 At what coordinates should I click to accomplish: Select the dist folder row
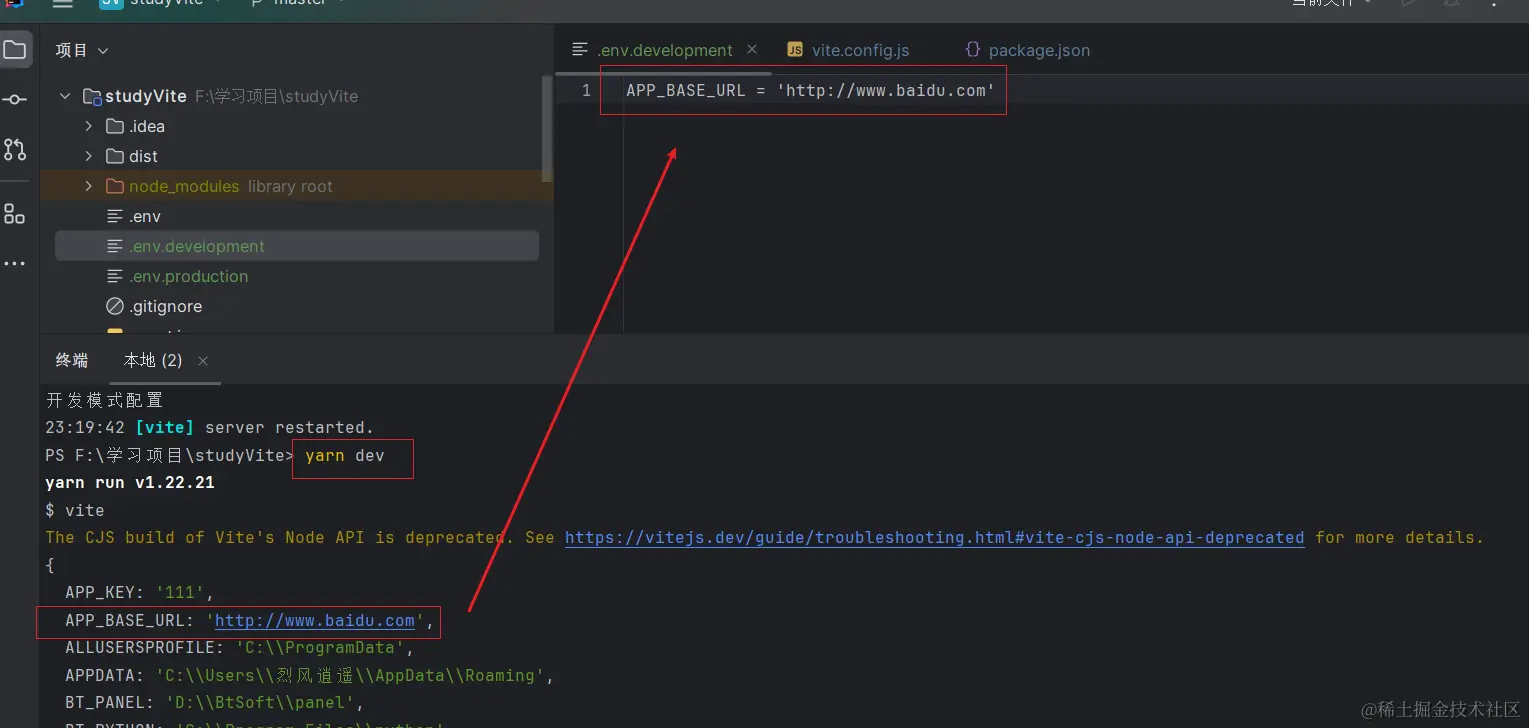pos(297,156)
